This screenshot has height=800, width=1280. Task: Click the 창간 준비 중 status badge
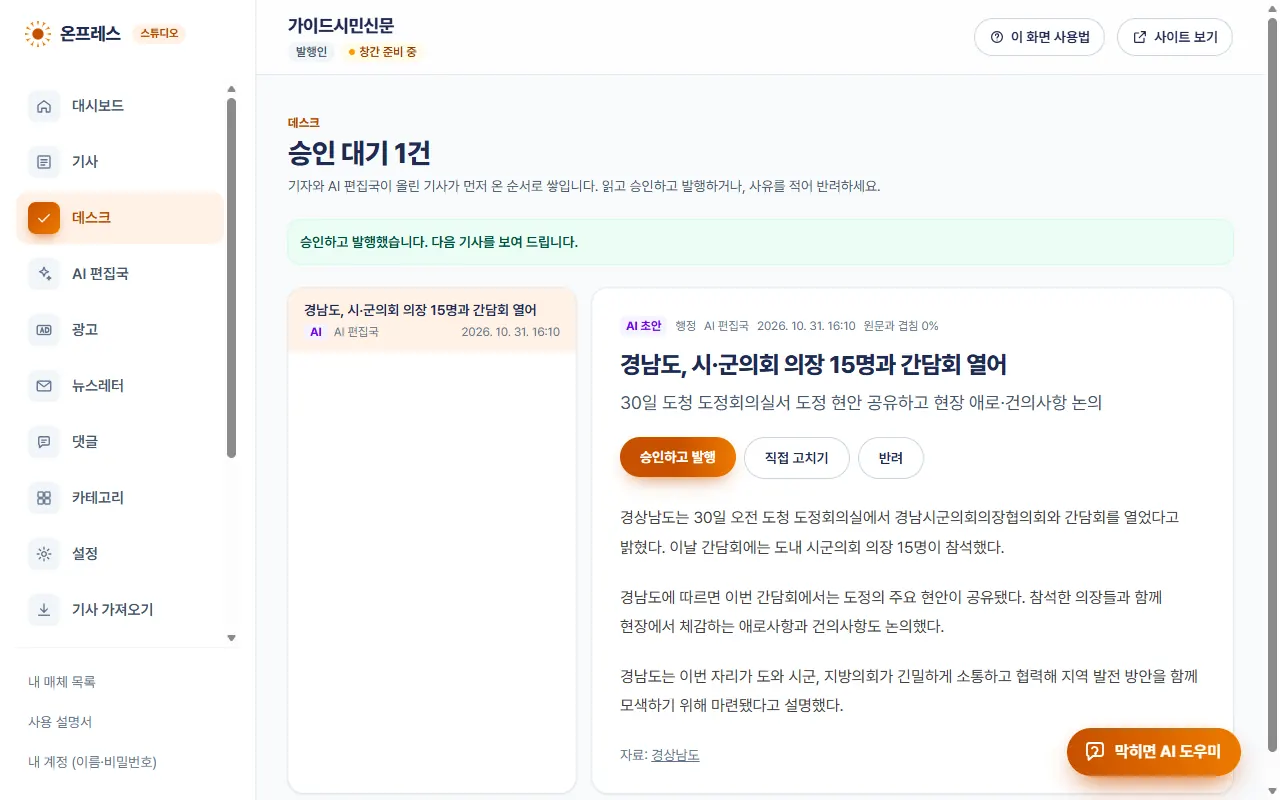coord(383,51)
